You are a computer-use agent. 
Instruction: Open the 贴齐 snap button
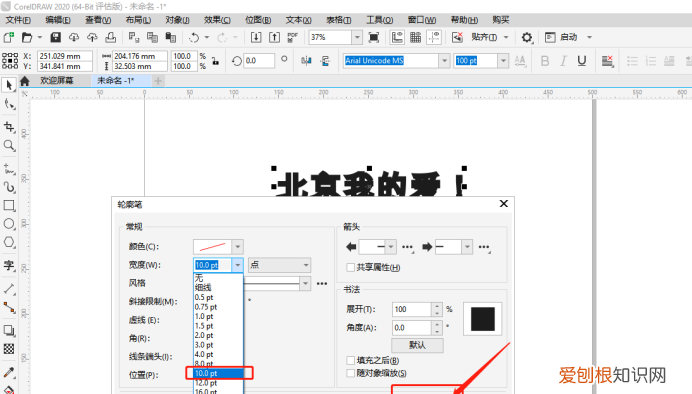[484, 38]
